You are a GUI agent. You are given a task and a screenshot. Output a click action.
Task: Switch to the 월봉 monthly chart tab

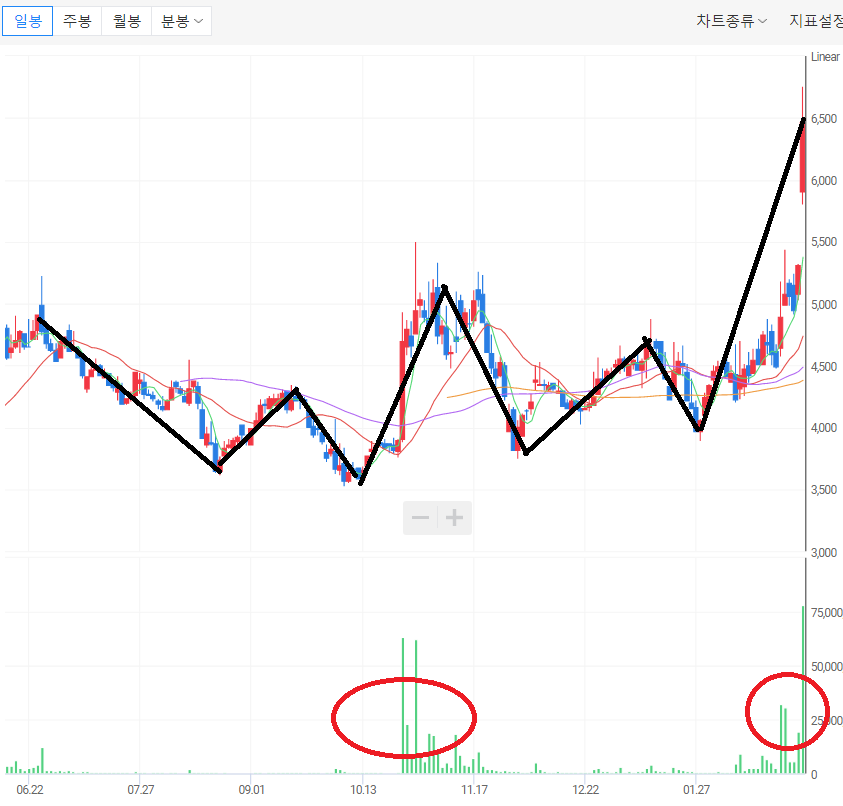point(127,21)
